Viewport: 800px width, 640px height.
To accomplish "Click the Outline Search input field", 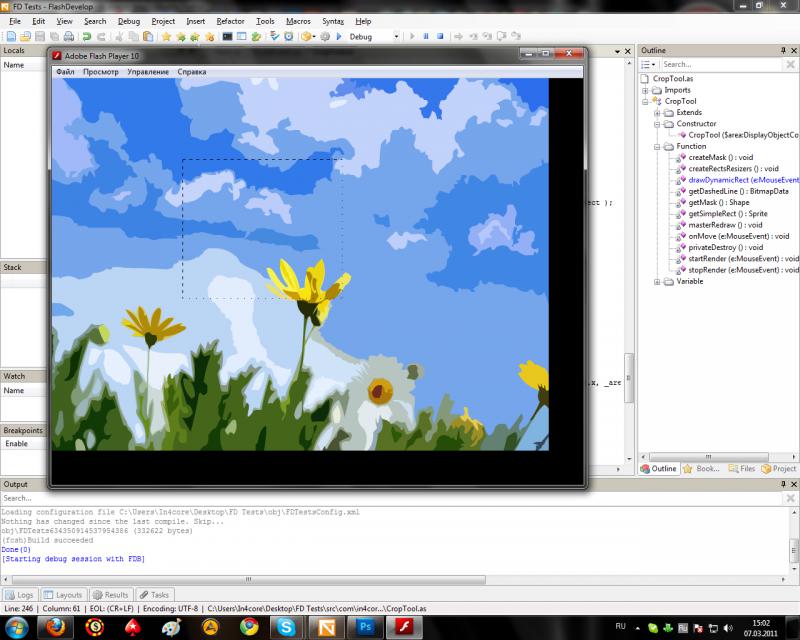I will point(721,64).
